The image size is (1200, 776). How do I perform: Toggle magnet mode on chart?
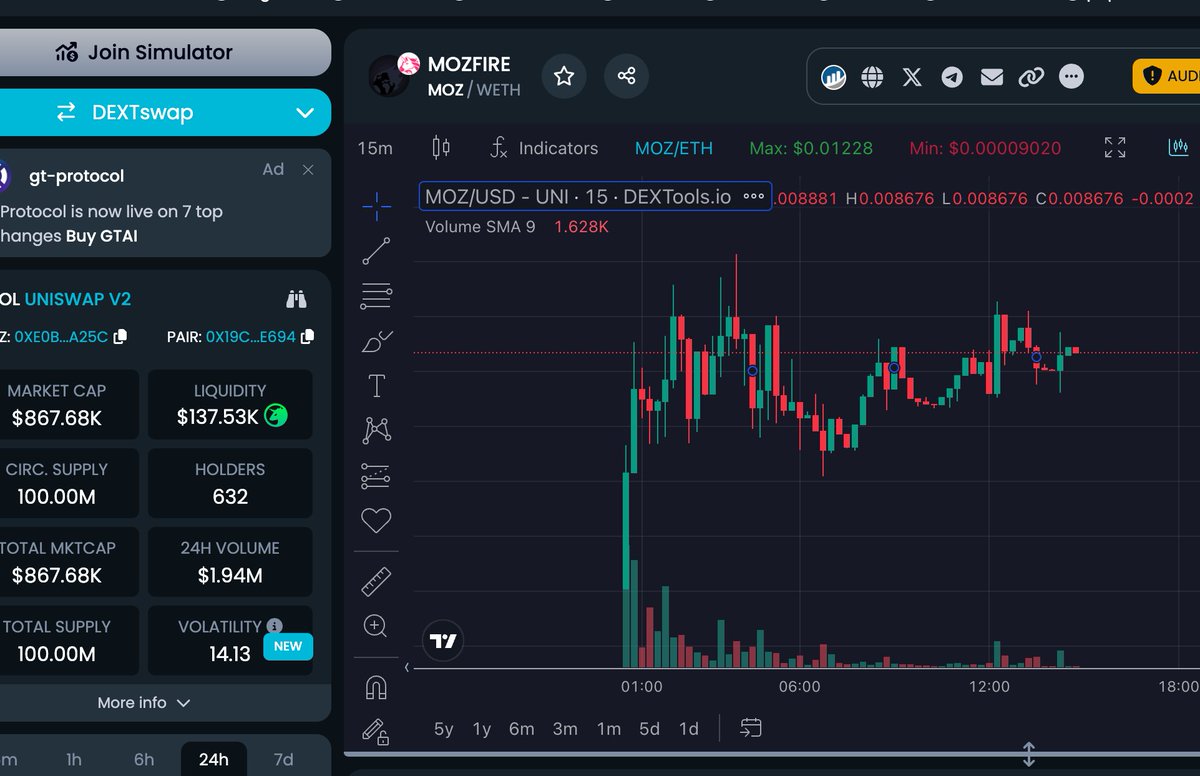pos(376,688)
